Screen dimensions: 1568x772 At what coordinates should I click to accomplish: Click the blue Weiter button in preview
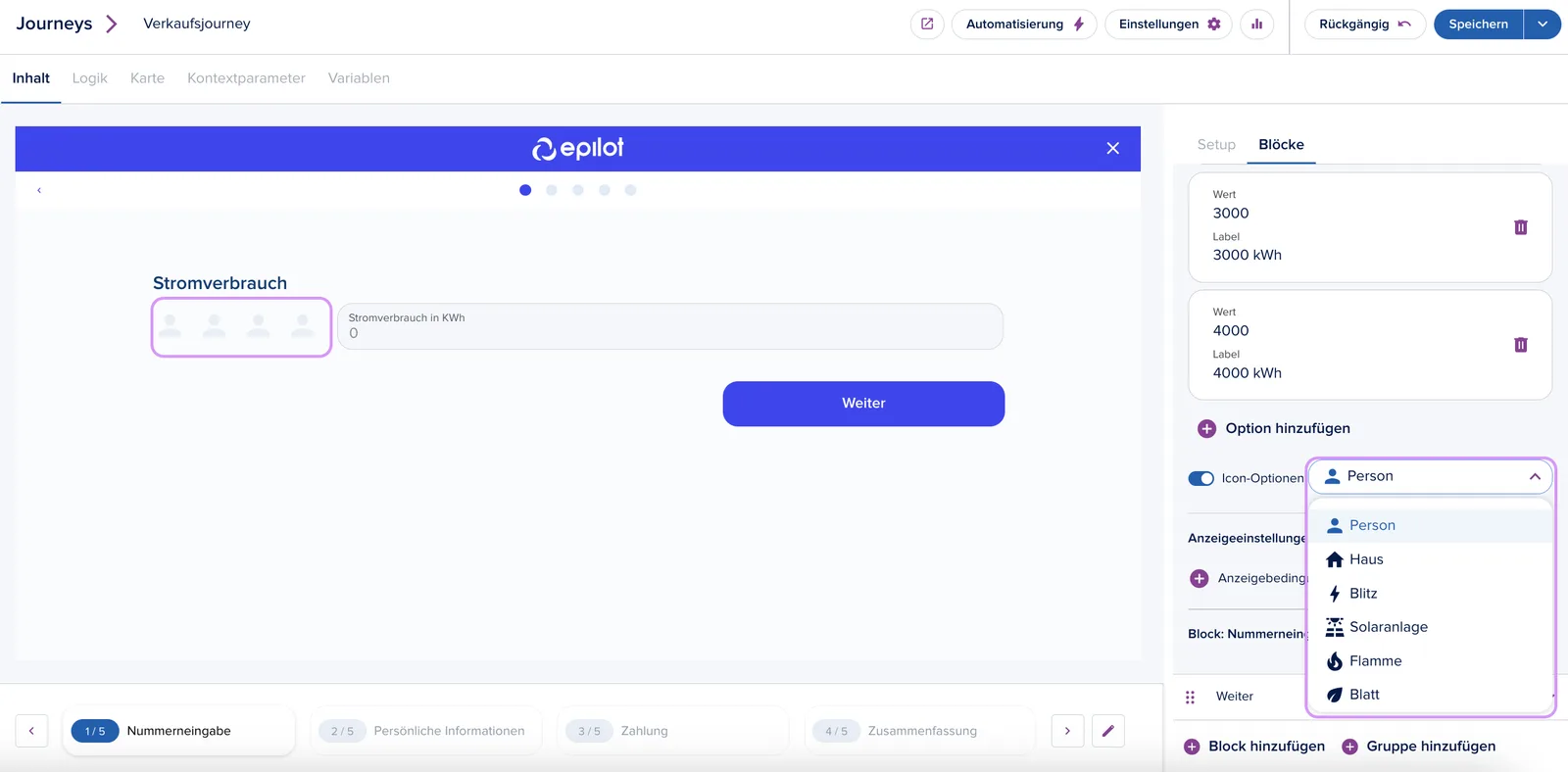(x=863, y=404)
